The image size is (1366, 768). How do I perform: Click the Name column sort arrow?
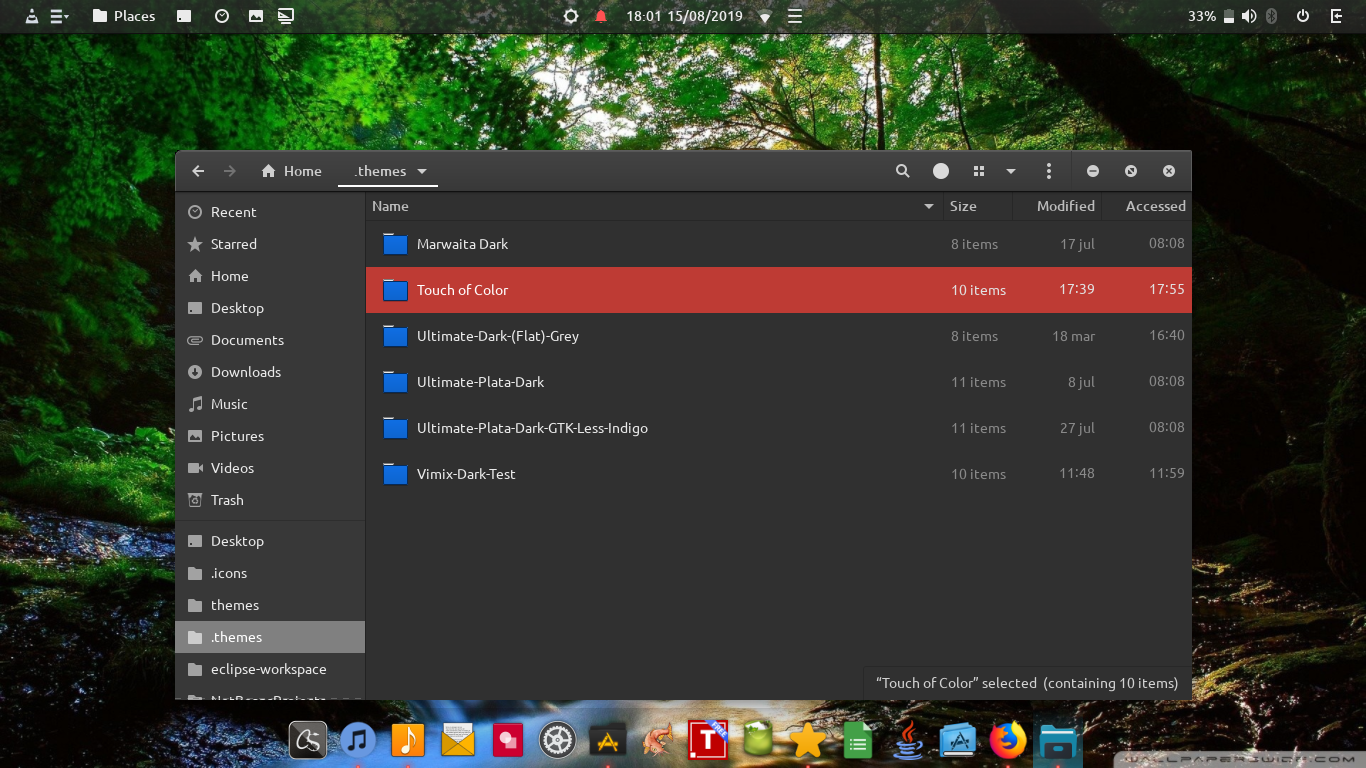929,206
